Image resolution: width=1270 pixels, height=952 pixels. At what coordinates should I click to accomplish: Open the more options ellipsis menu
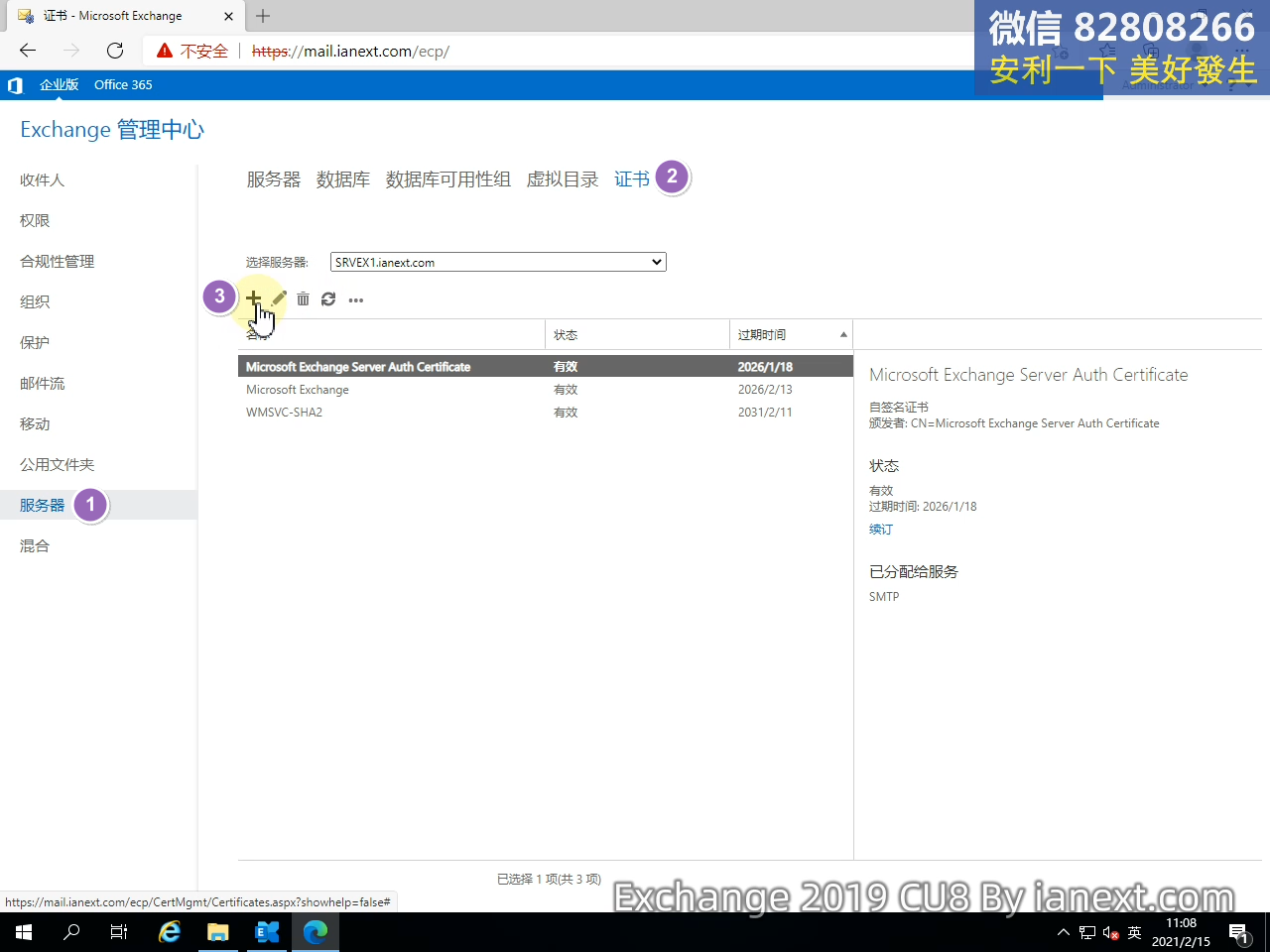click(x=356, y=299)
